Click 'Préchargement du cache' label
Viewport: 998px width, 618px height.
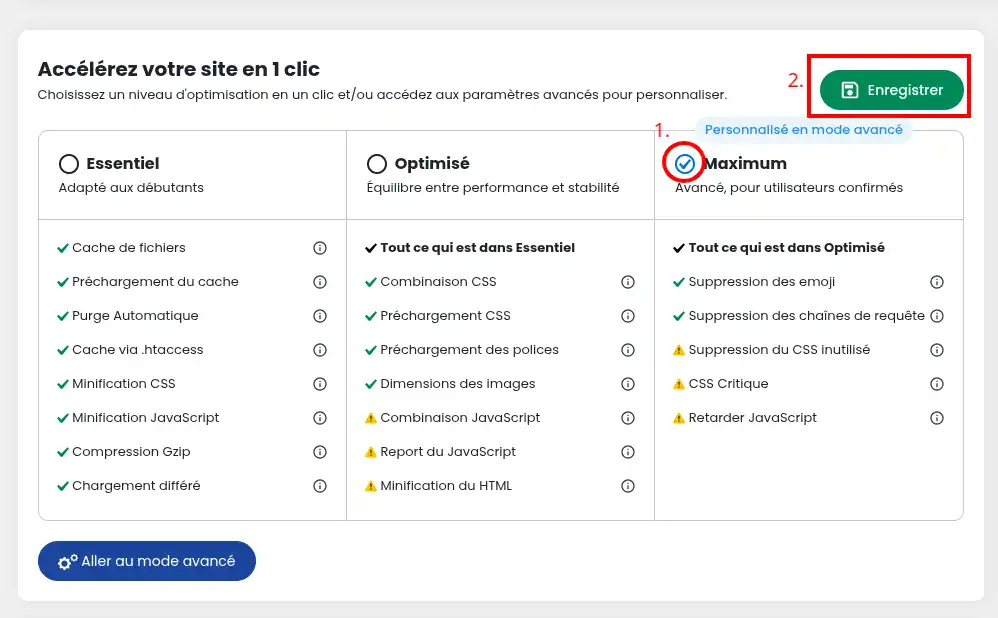tap(155, 282)
